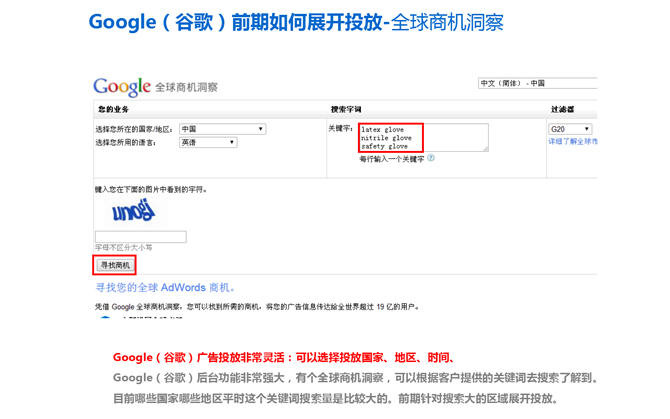The height and width of the screenshot is (419, 670).
Task: Click the 字母不区分大小写 hint text
Action: click(x=123, y=248)
